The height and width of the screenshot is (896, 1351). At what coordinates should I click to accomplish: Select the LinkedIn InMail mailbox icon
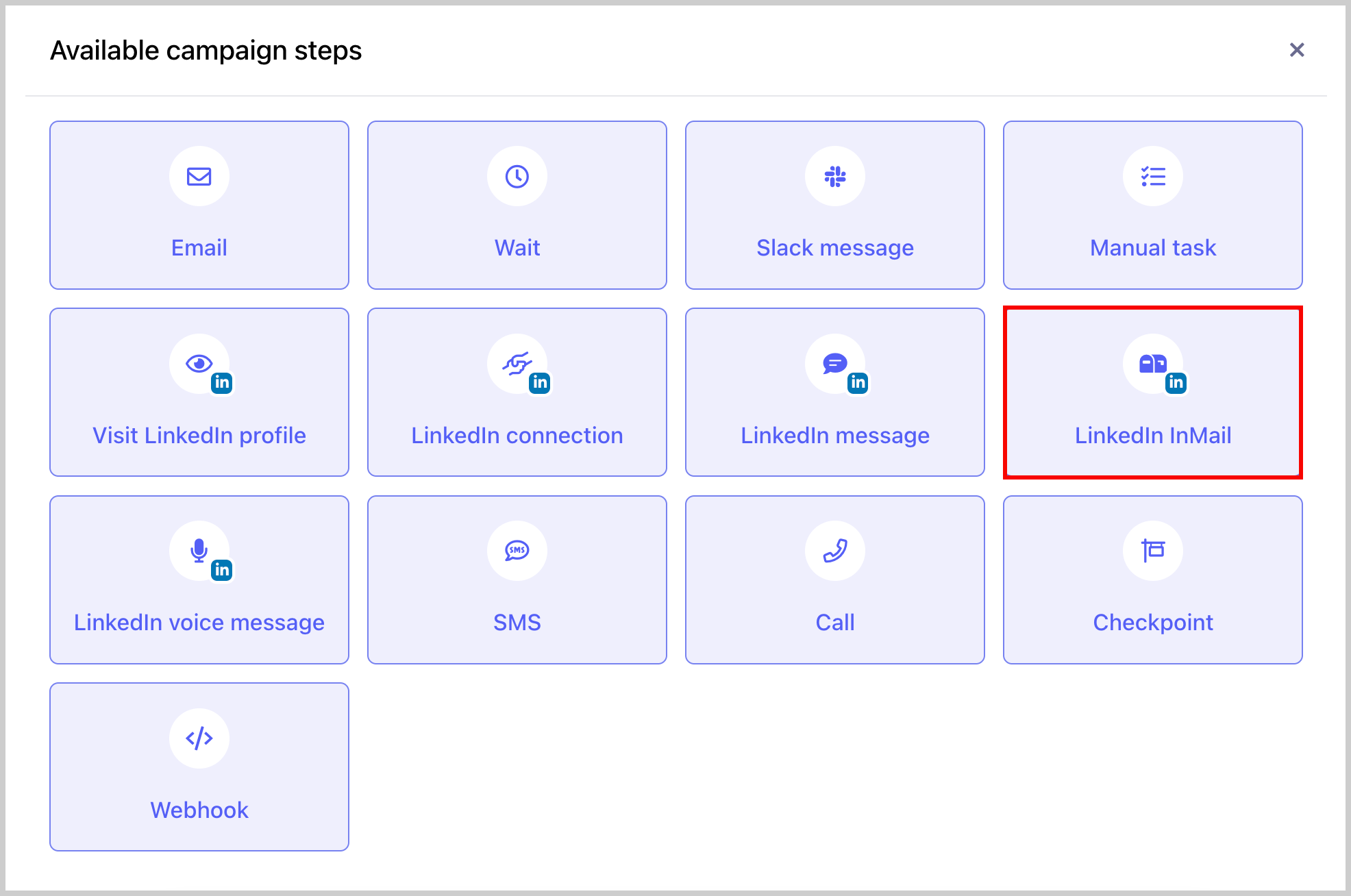pyautogui.click(x=1153, y=364)
